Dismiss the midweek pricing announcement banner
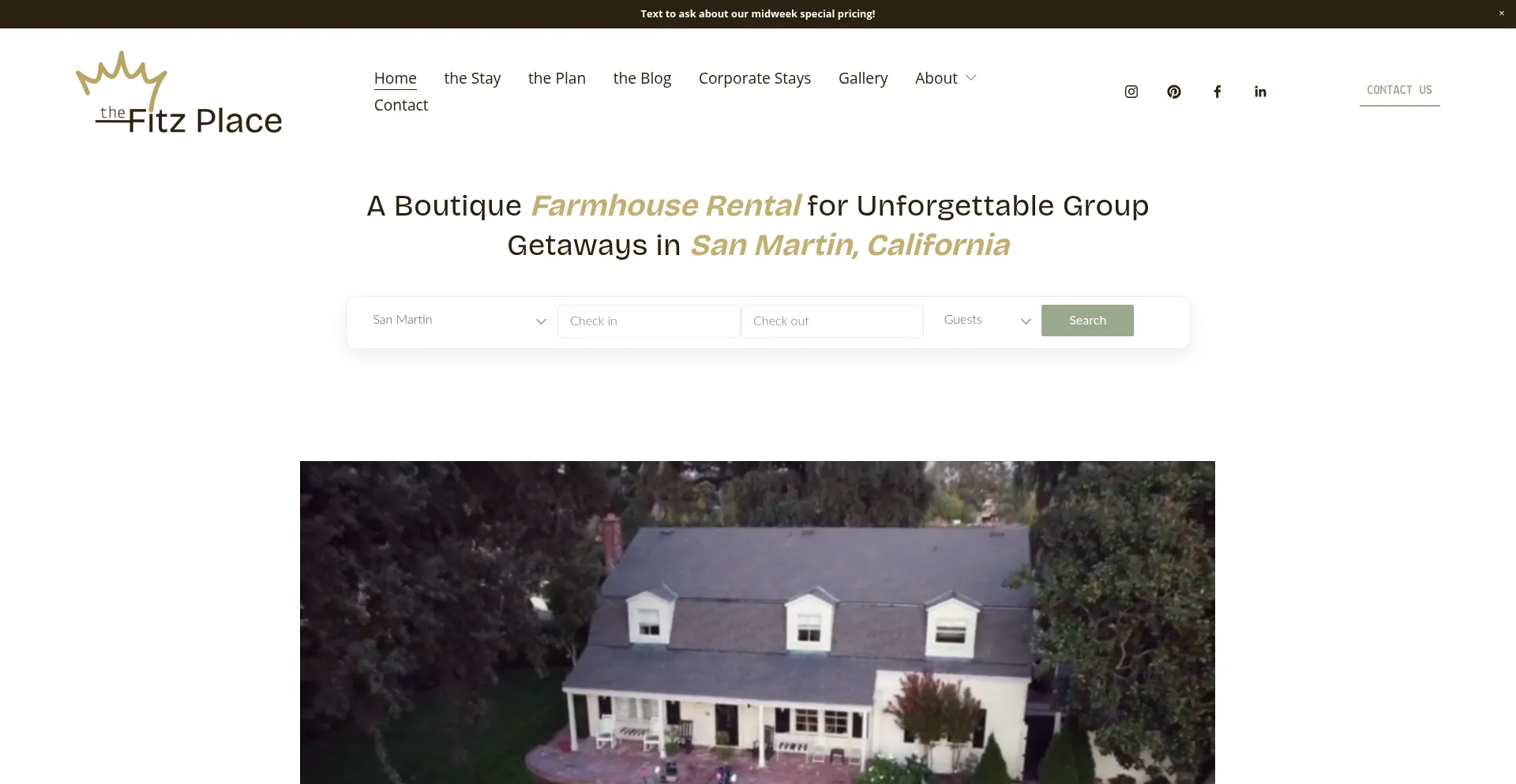The height and width of the screenshot is (784, 1516). 1501,13
